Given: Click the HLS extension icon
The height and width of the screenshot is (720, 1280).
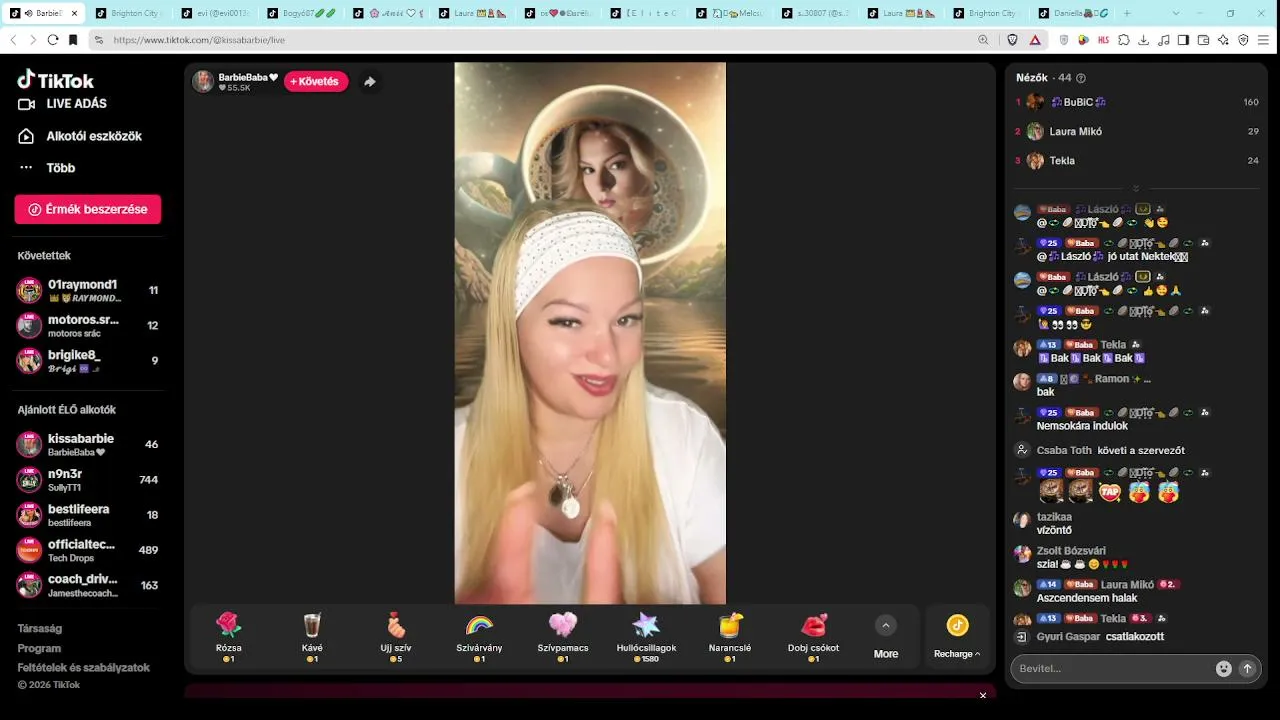Looking at the screenshot, I should click(x=1104, y=40).
